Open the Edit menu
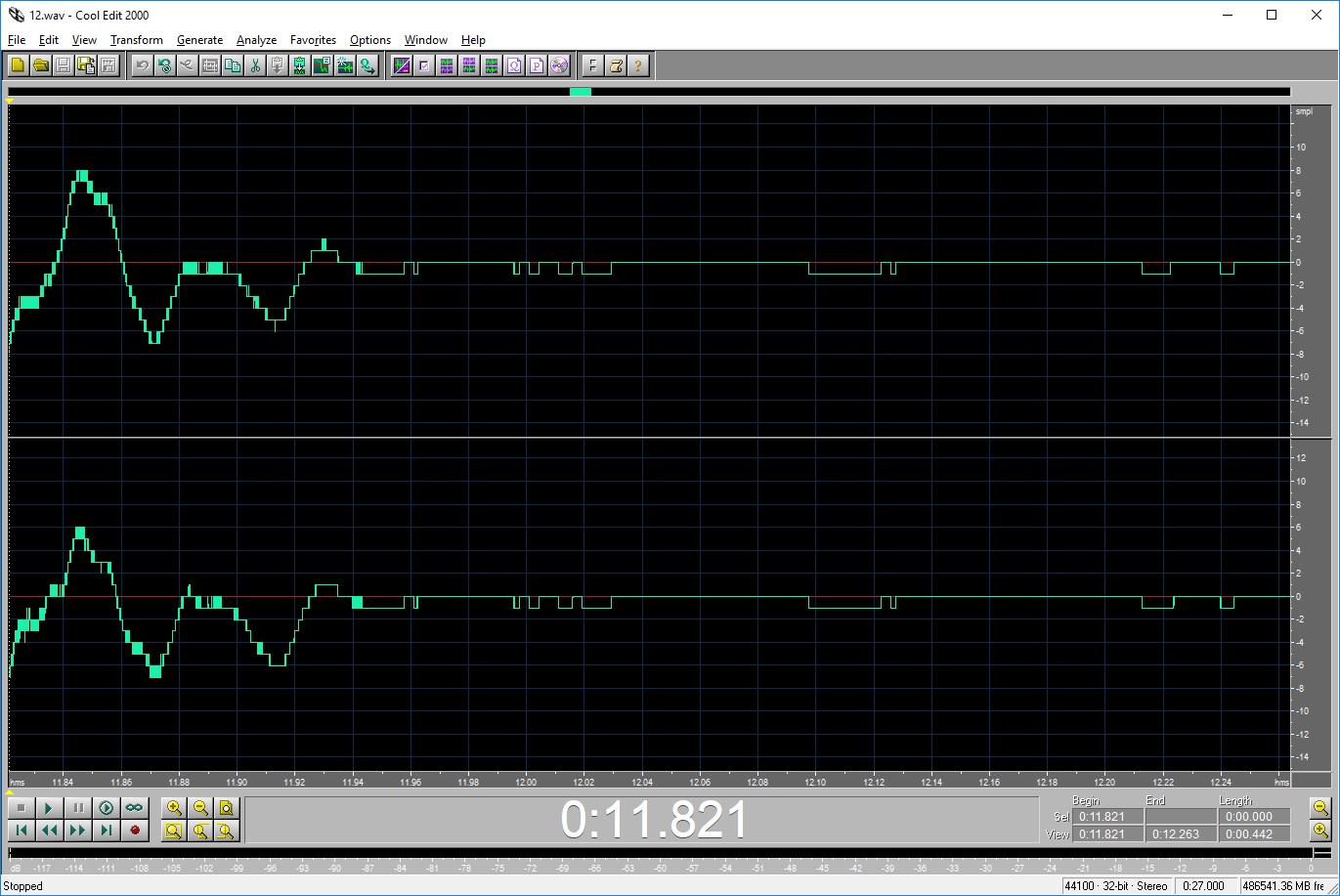The width and height of the screenshot is (1340, 896). click(x=49, y=40)
